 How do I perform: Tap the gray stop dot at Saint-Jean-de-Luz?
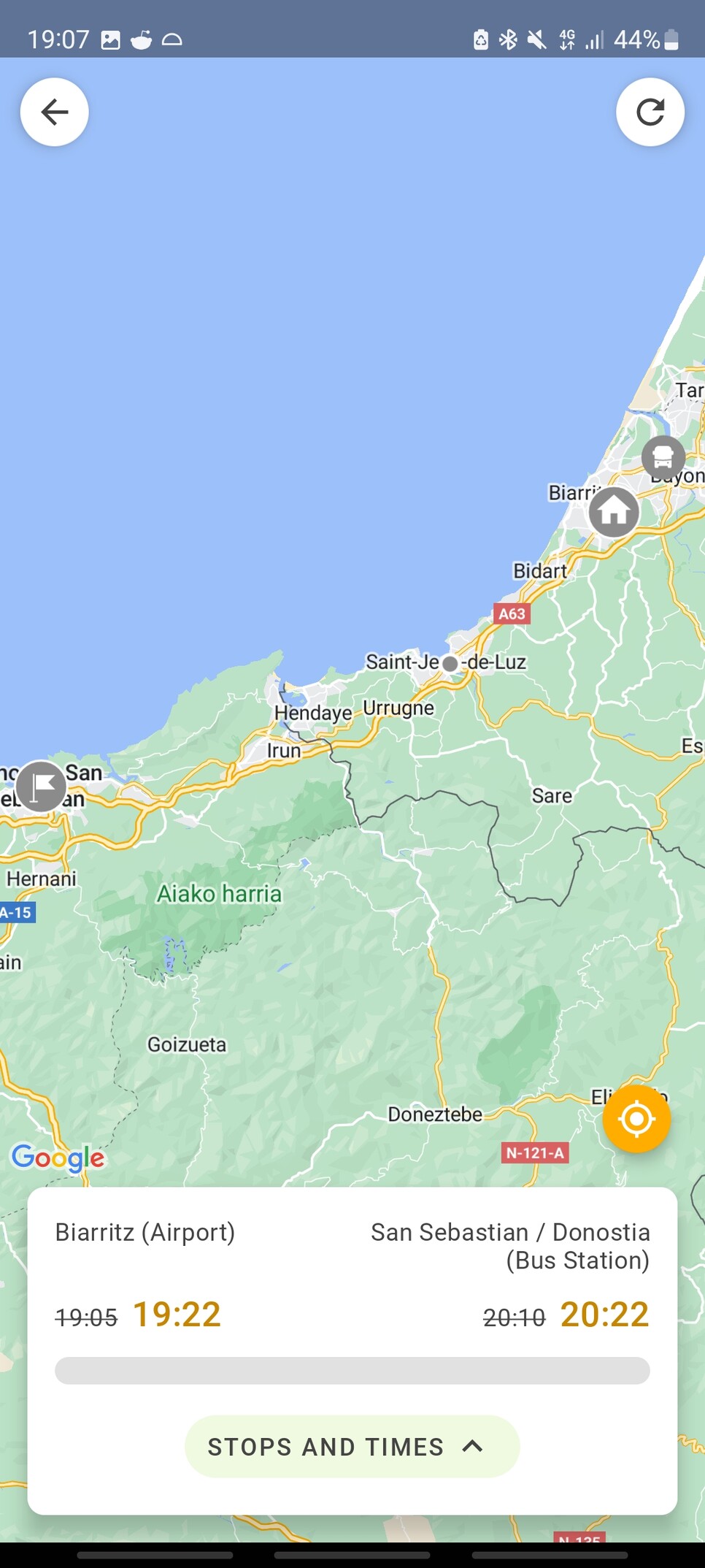coord(450,664)
